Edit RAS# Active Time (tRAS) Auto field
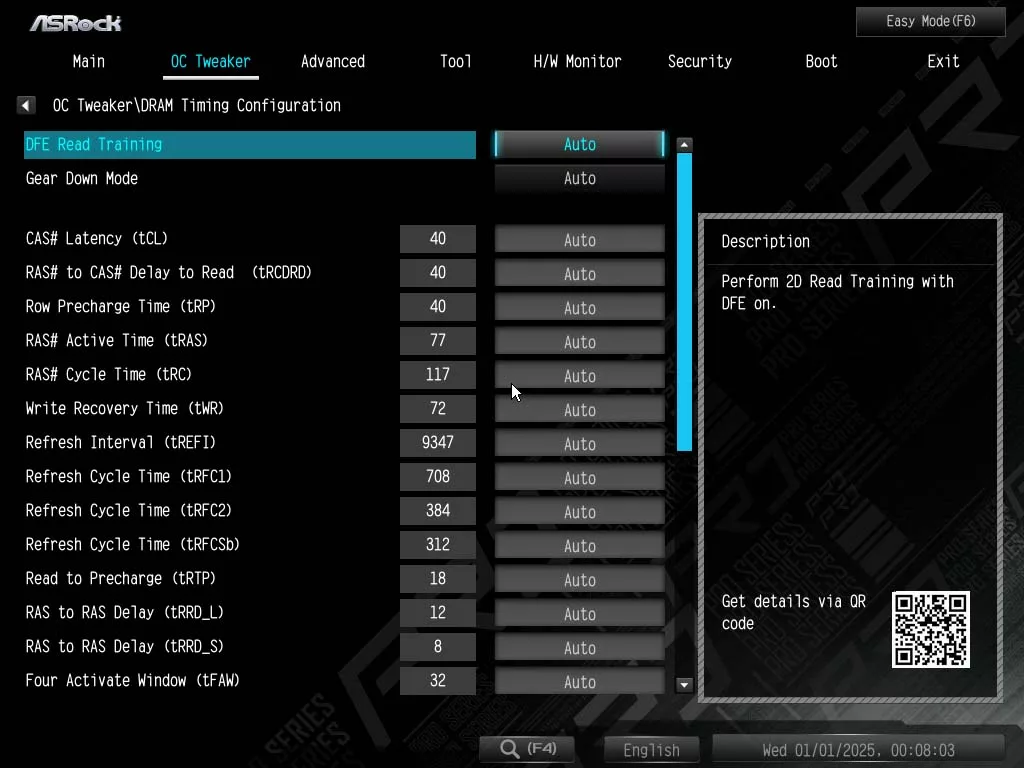Viewport: 1024px width, 768px height. pos(579,342)
